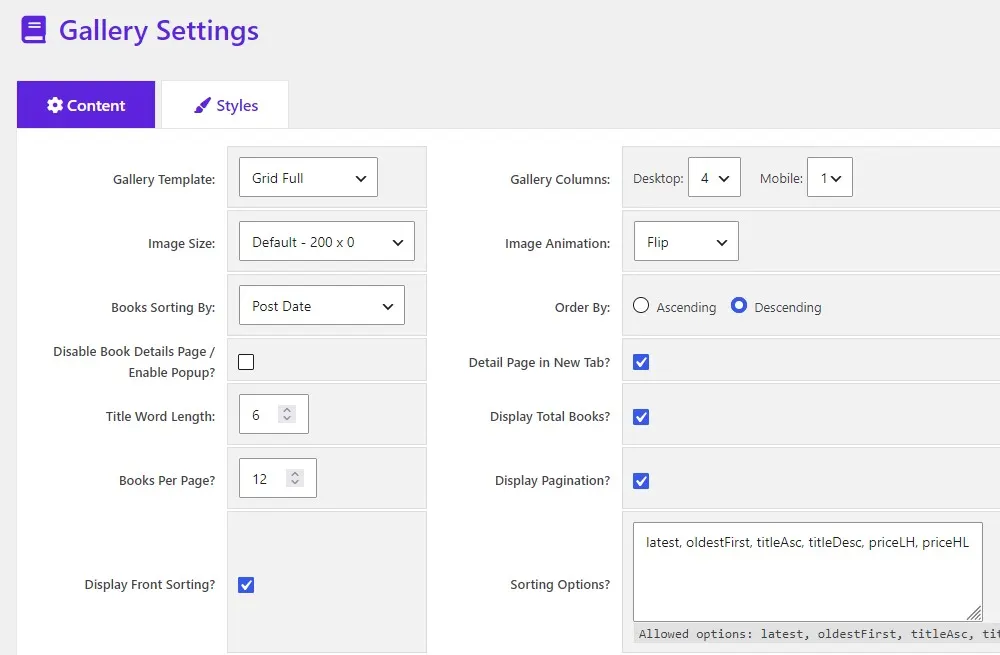1000x655 pixels.
Task: Click the Order By label
Action: pos(582,307)
